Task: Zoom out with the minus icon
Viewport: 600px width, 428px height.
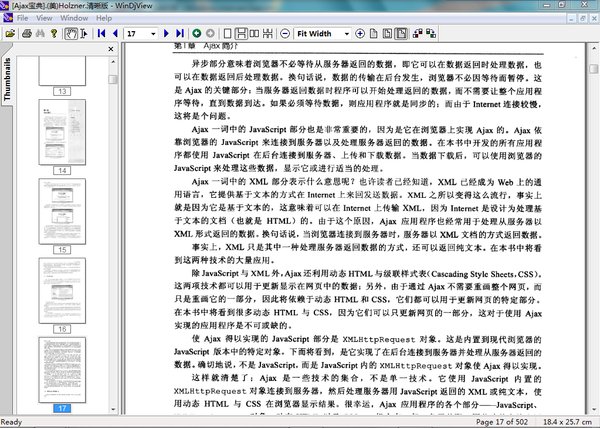Action: tap(285, 34)
